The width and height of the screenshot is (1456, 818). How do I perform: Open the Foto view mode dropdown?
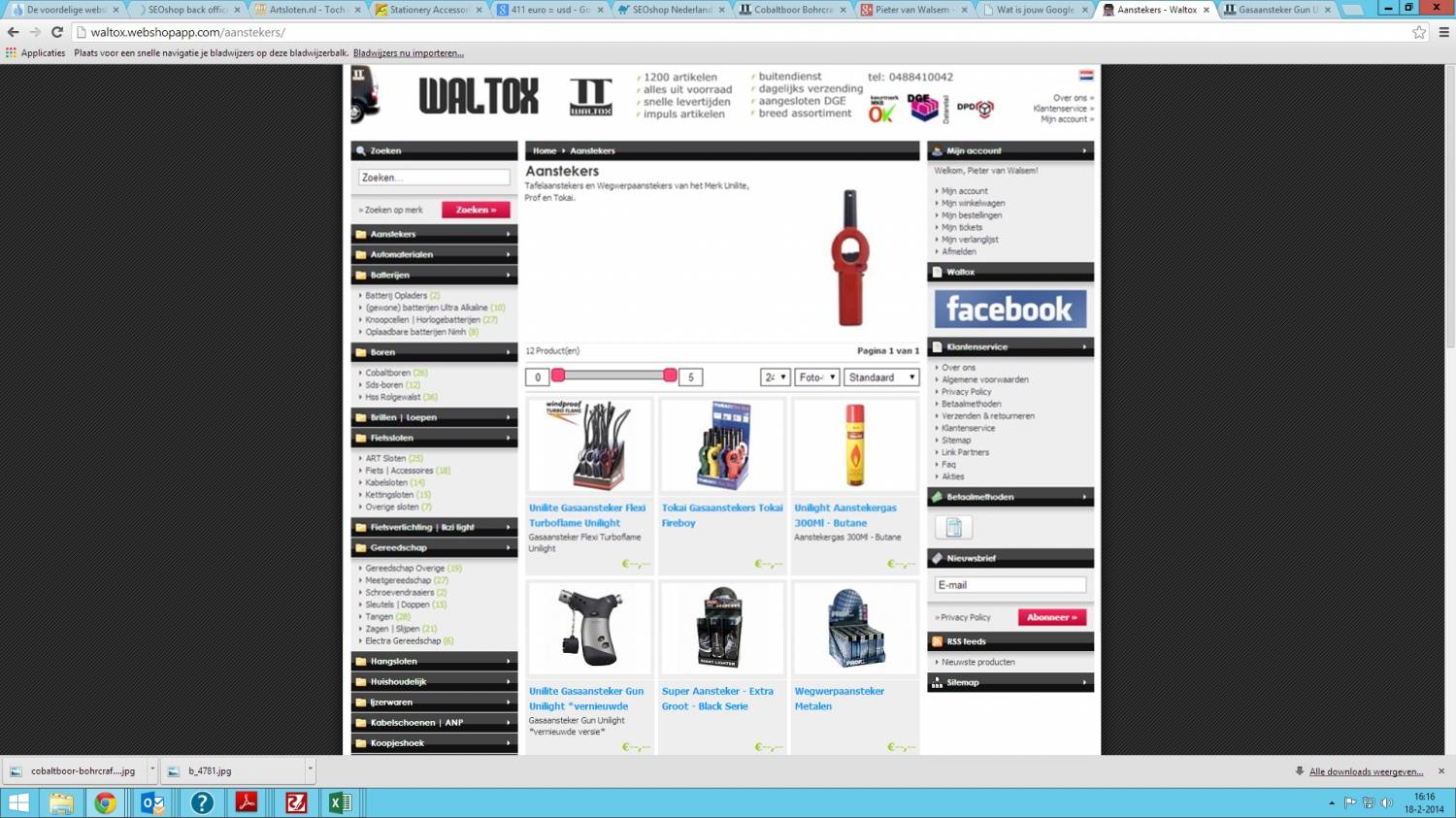816,377
